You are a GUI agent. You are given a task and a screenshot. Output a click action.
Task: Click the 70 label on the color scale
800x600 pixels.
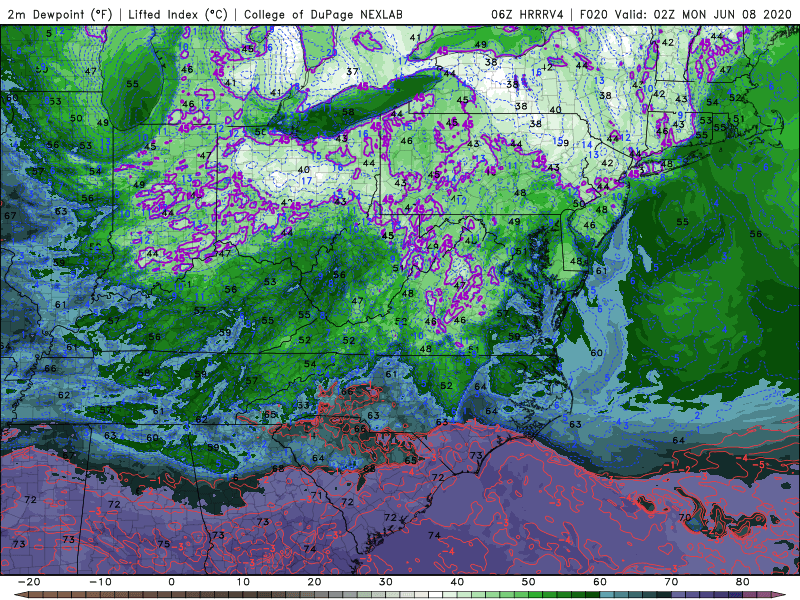pyautogui.click(x=671, y=582)
